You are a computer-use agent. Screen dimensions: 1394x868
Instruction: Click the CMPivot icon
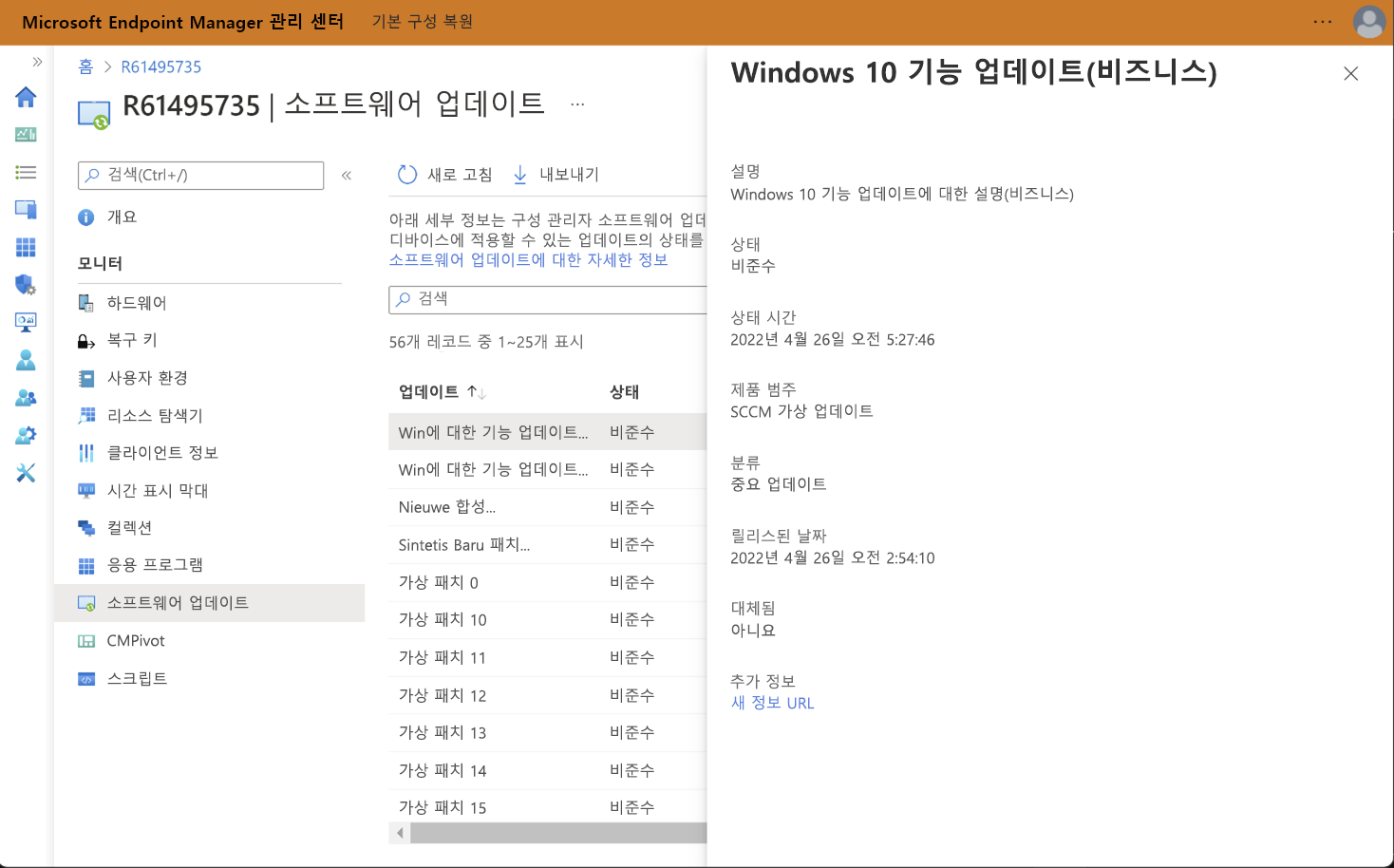pos(86,641)
